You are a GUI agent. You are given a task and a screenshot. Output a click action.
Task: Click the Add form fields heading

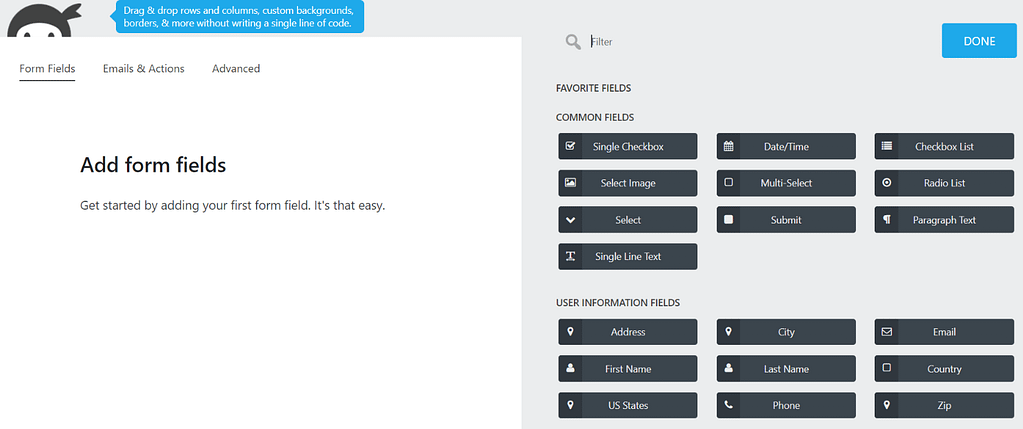[153, 165]
